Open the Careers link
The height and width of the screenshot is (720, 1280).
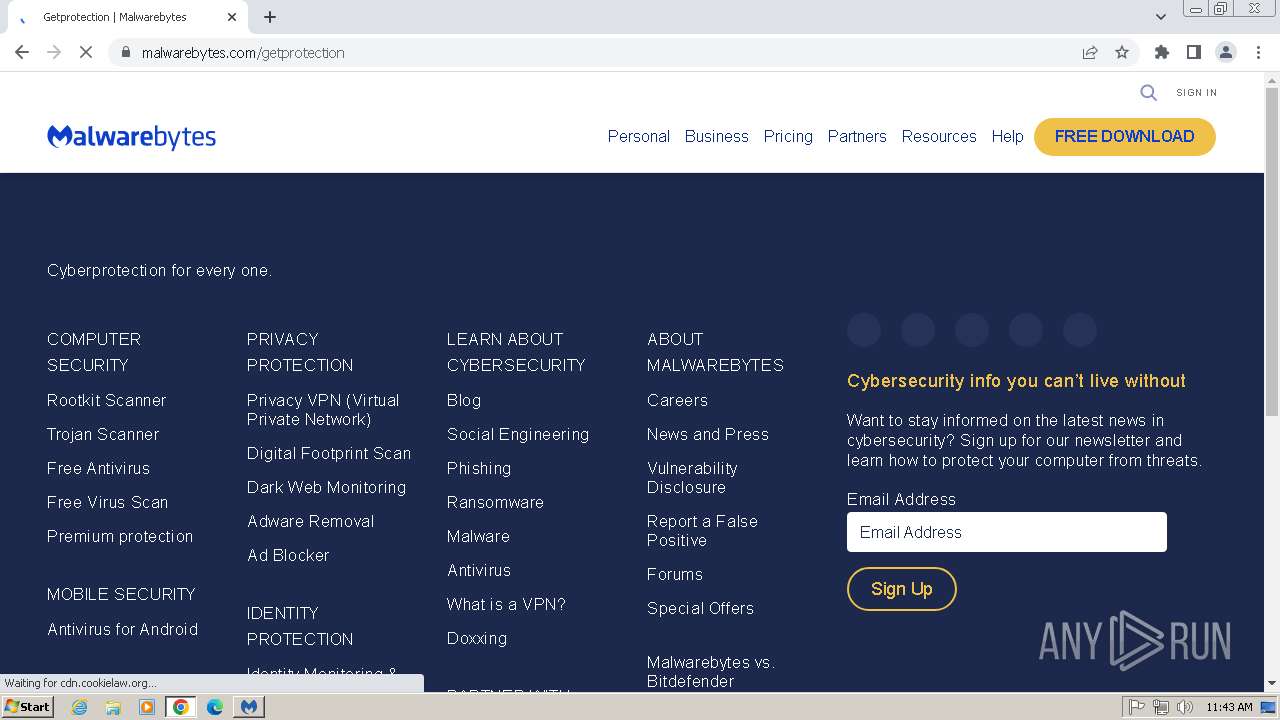pos(678,400)
